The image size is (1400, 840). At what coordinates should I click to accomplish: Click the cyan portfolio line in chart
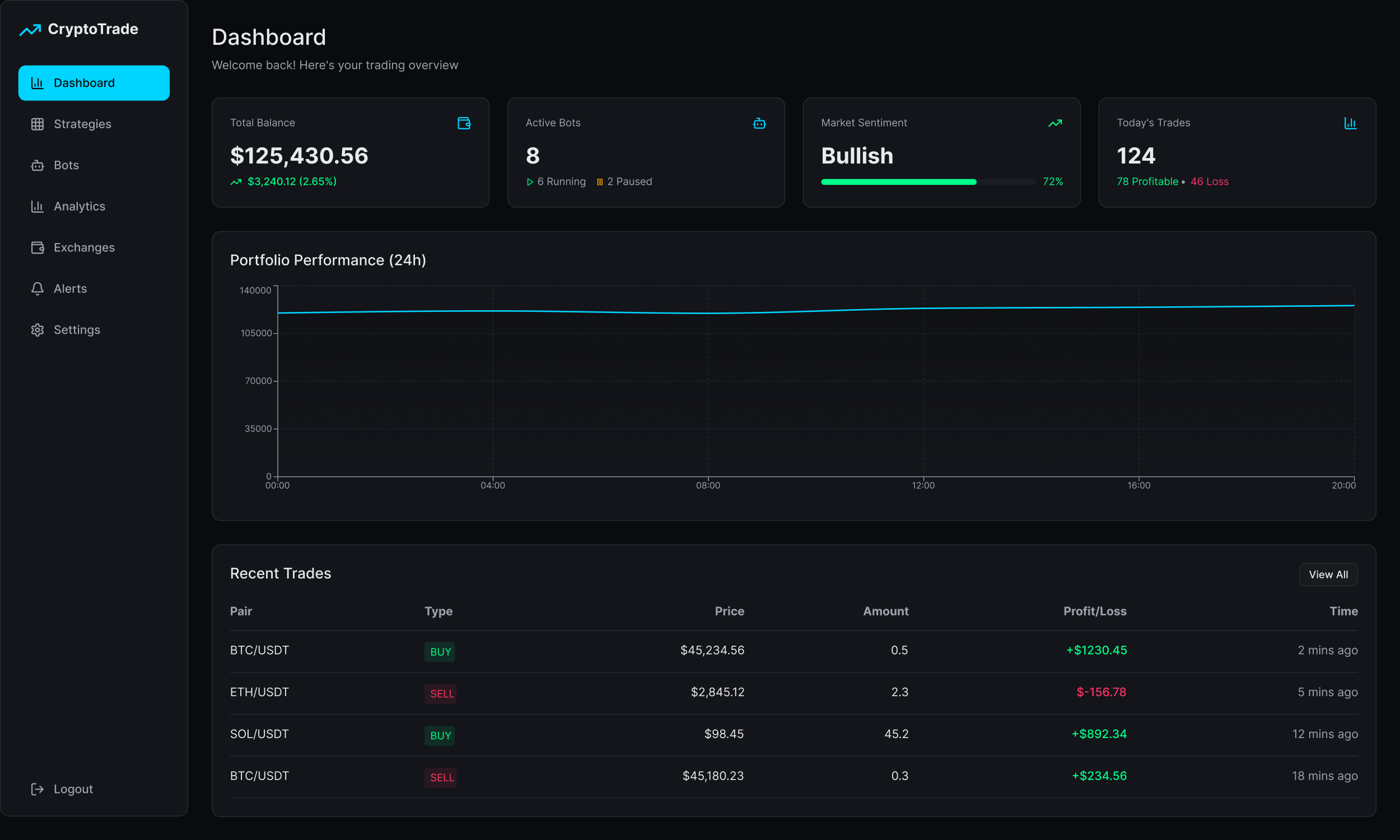(x=815, y=309)
